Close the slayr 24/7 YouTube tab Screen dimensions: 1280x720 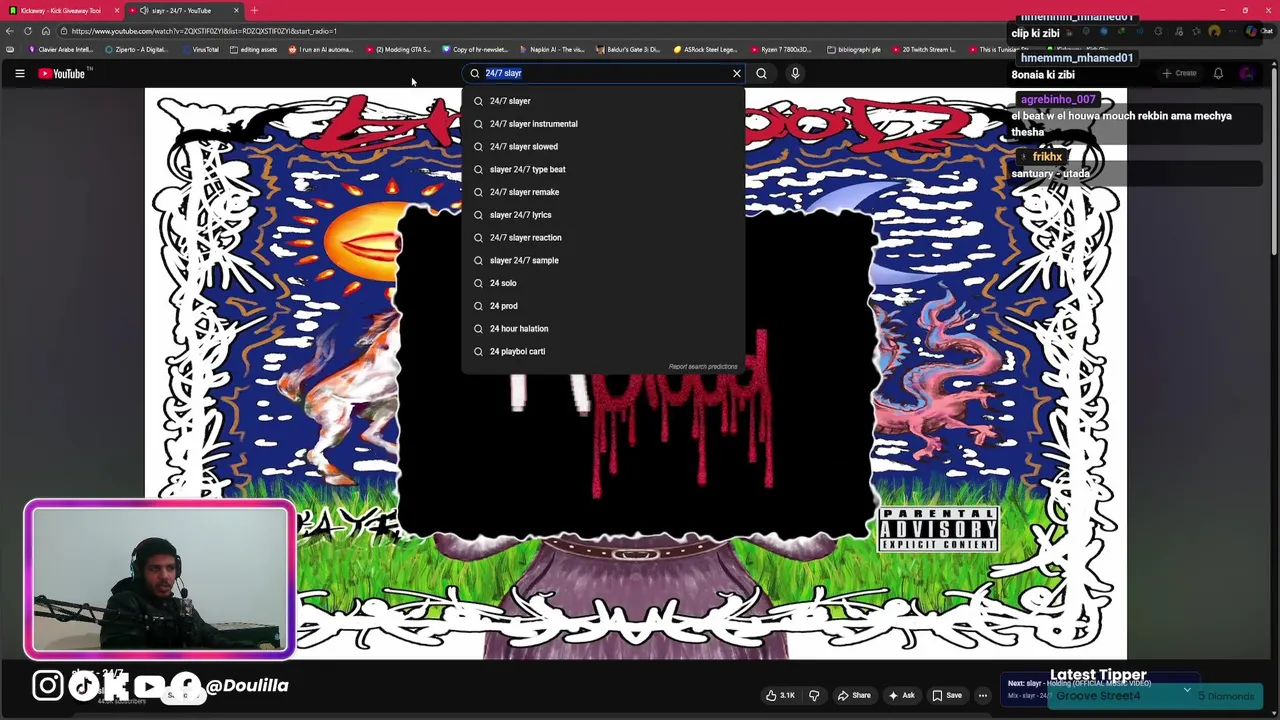pos(236,10)
